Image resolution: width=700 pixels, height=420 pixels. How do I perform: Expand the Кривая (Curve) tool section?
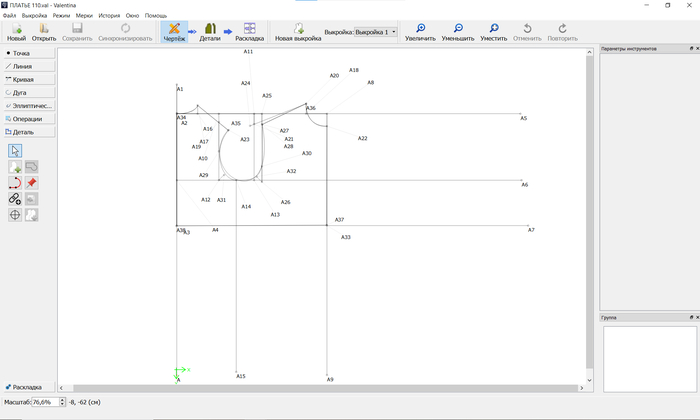coord(27,79)
